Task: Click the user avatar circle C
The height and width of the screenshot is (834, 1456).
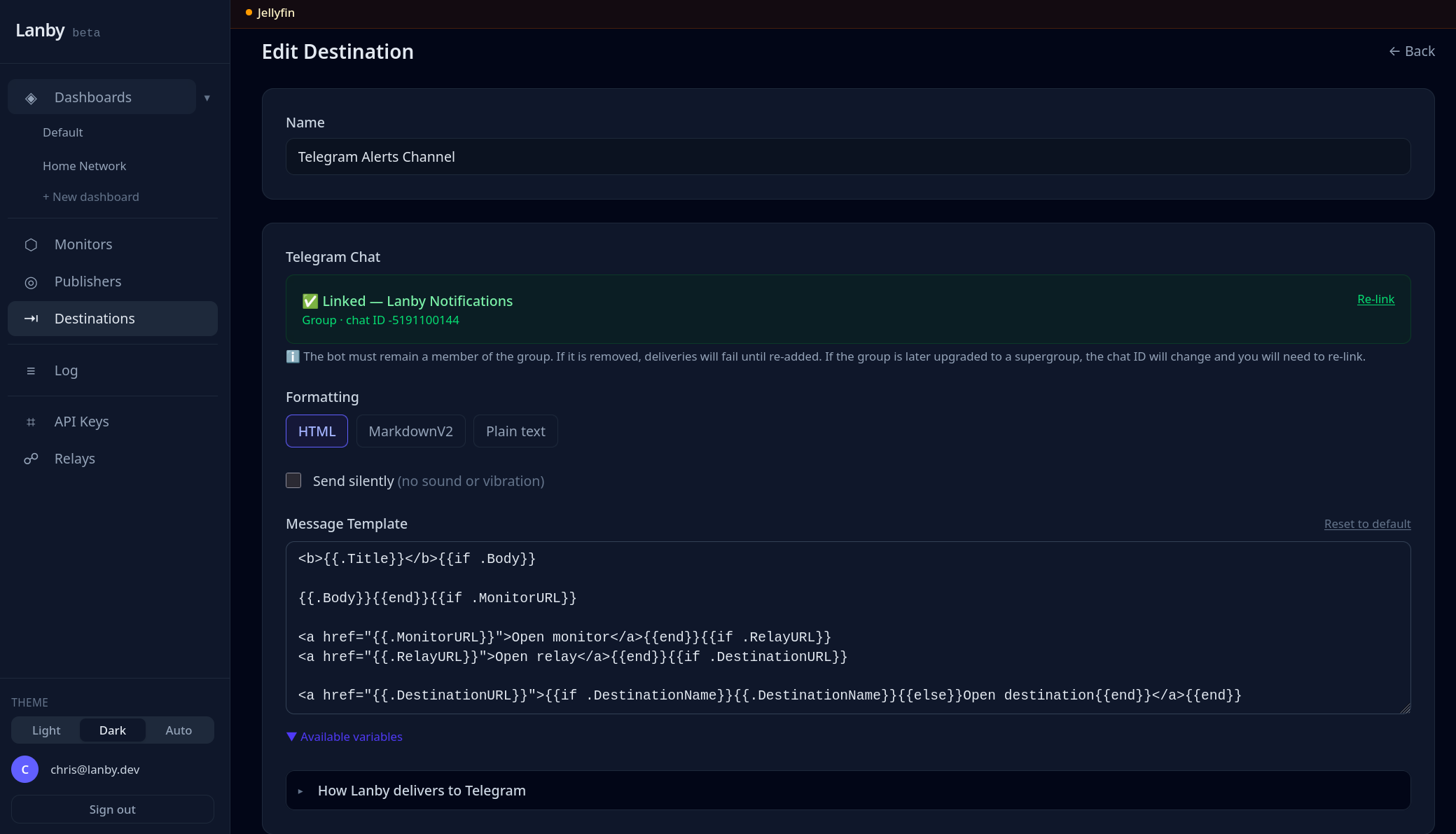Action: pyautogui.click(x=25, y=769)
